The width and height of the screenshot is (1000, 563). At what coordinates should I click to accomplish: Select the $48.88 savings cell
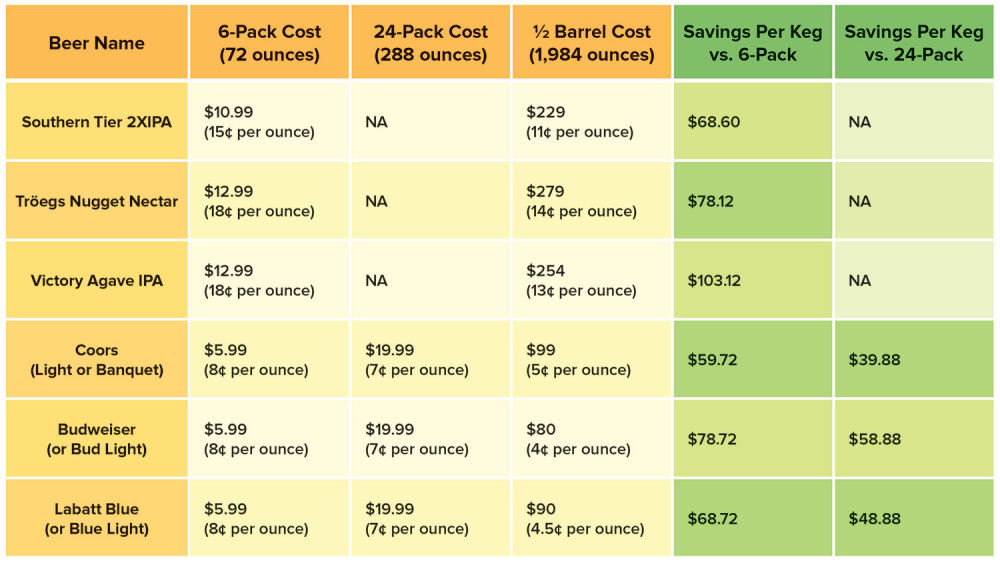coord(914,518)
